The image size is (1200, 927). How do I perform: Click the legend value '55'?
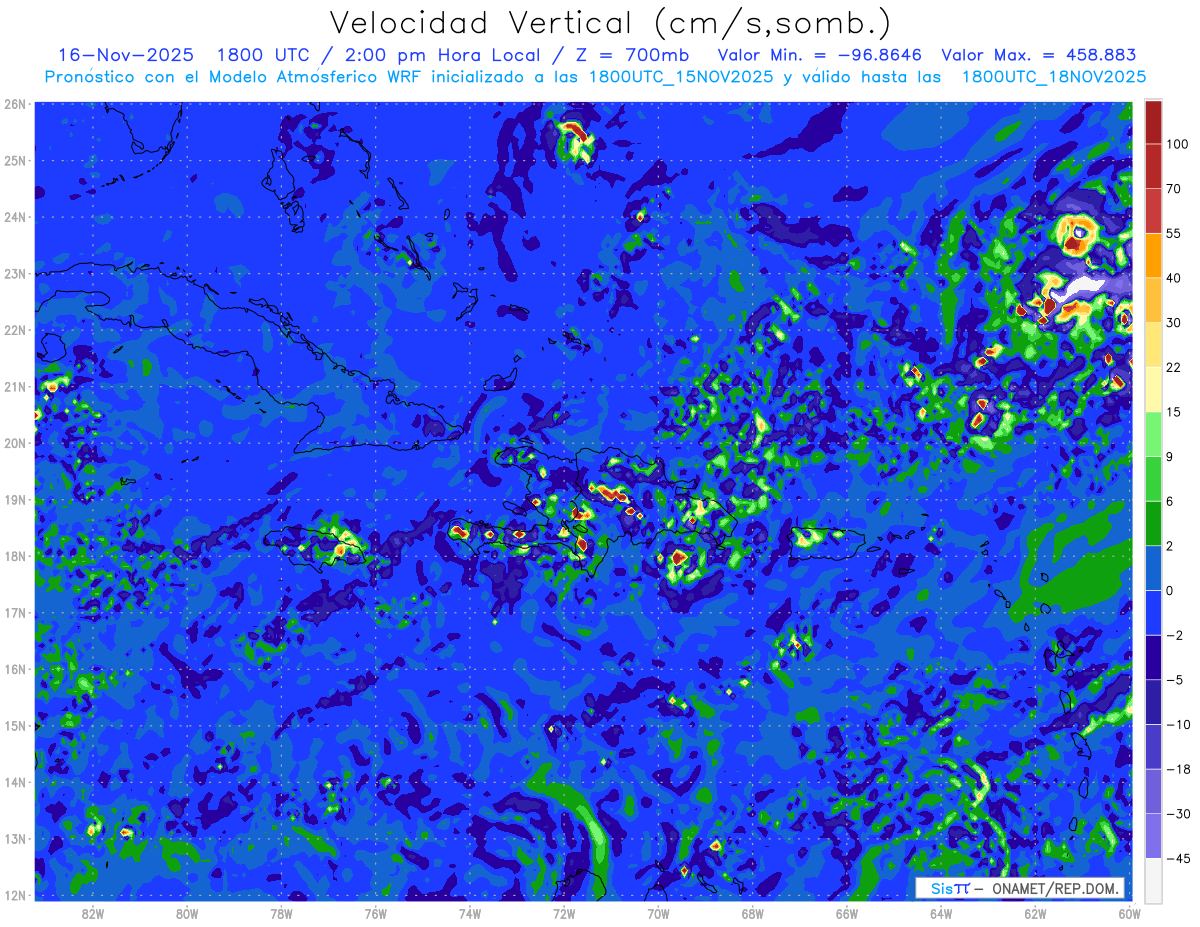click(x=1174, y=232)
